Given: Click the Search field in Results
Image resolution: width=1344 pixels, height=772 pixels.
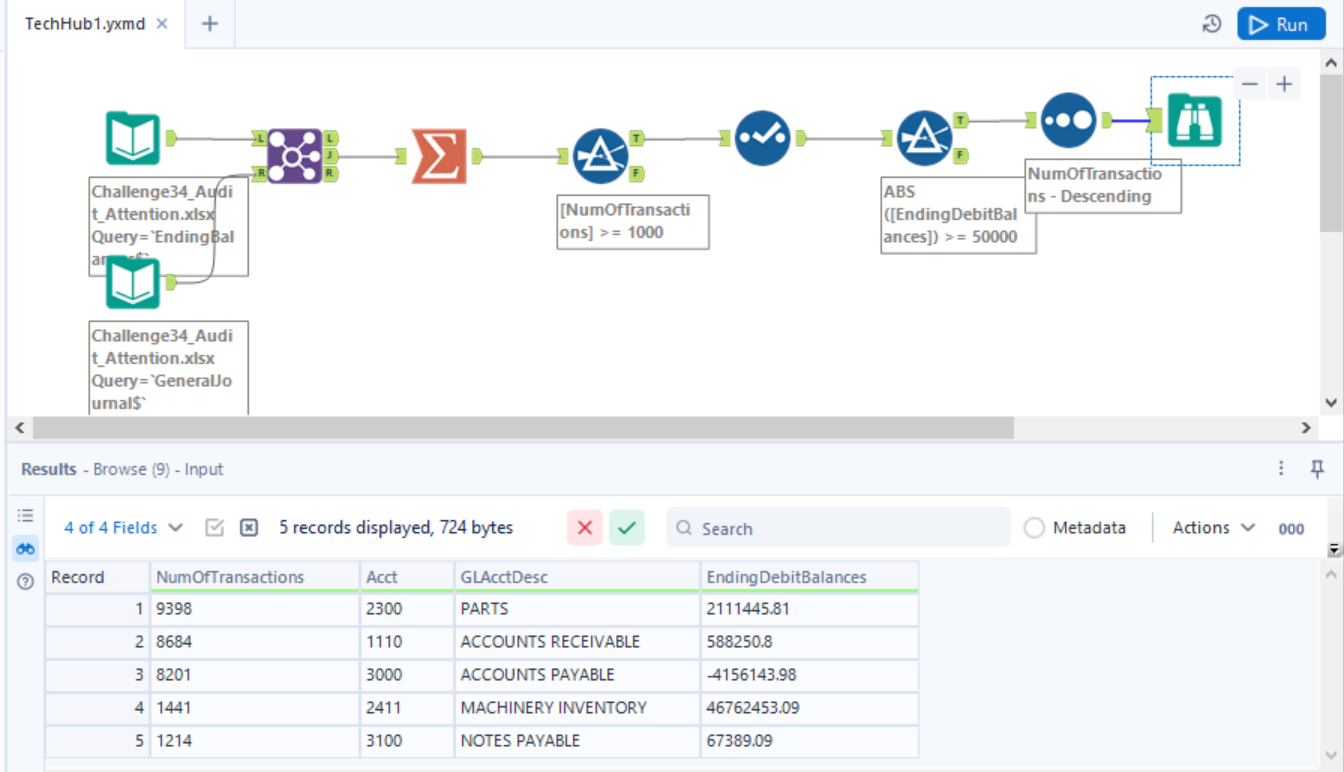Looking at the screenshot, I should click(838, 528).
